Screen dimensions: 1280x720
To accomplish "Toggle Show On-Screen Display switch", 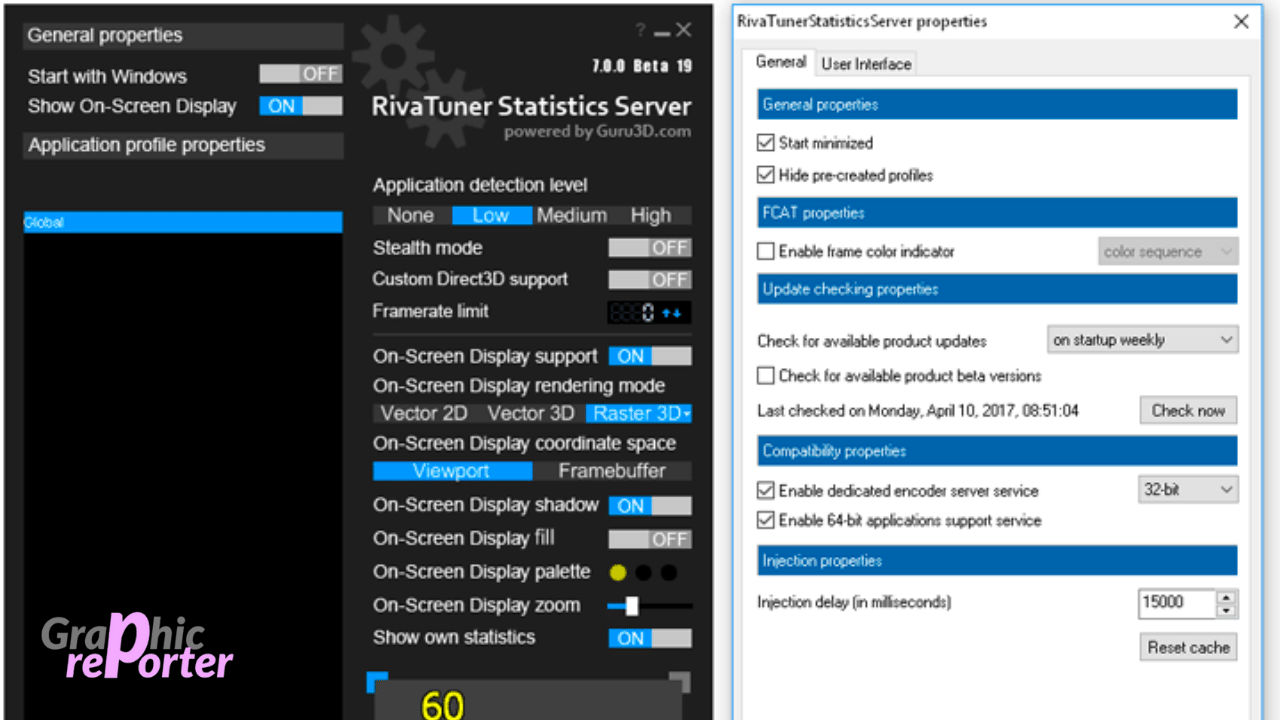I will [301, 106].
